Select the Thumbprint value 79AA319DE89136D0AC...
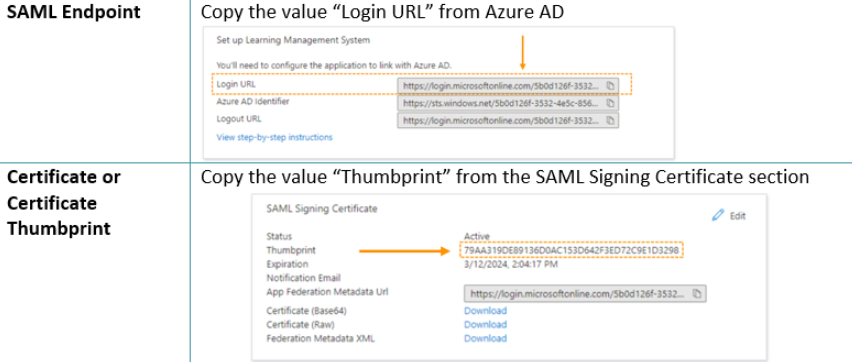The image size is (852, 362). pos(572,250)
